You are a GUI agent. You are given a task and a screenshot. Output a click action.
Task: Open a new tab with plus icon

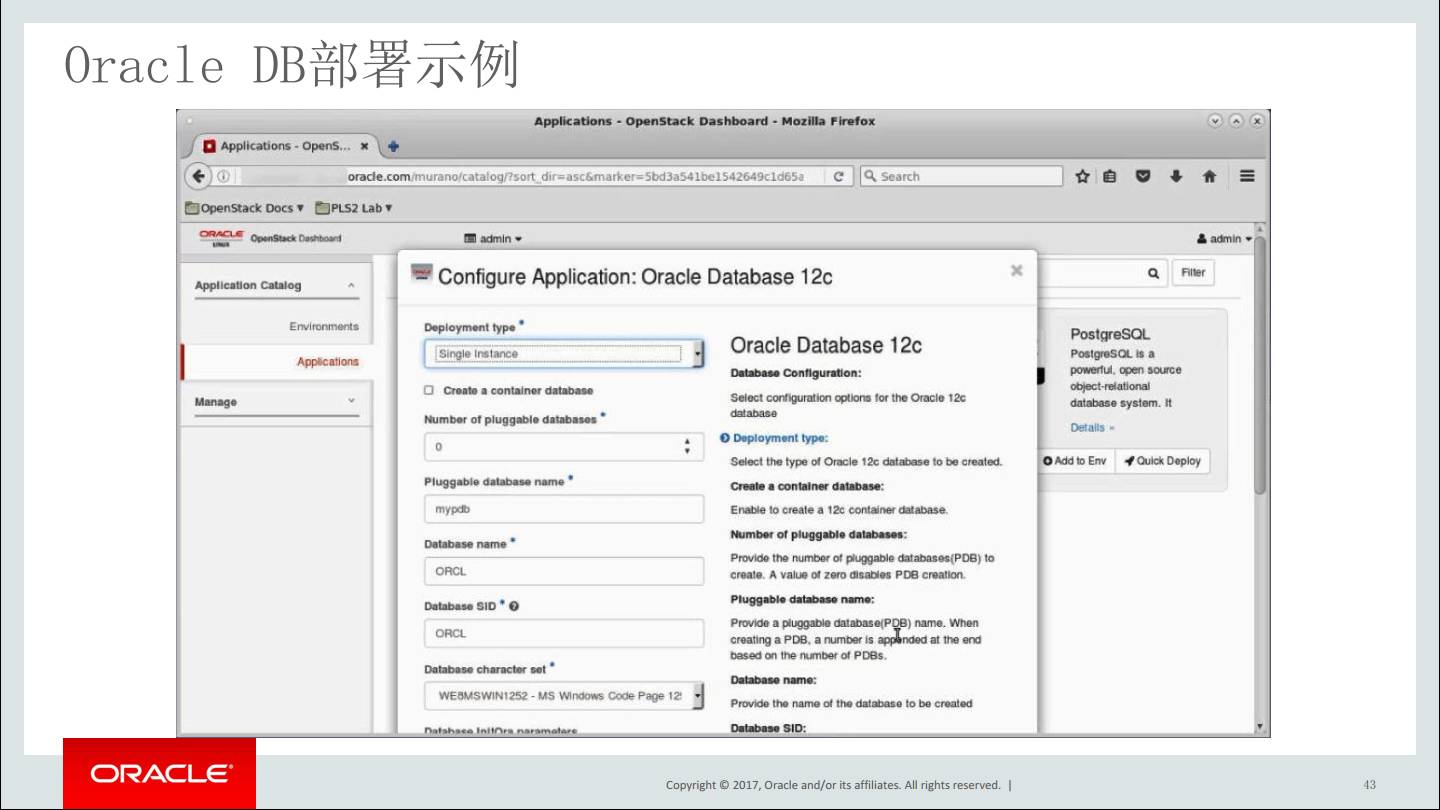tap(393, 146)
